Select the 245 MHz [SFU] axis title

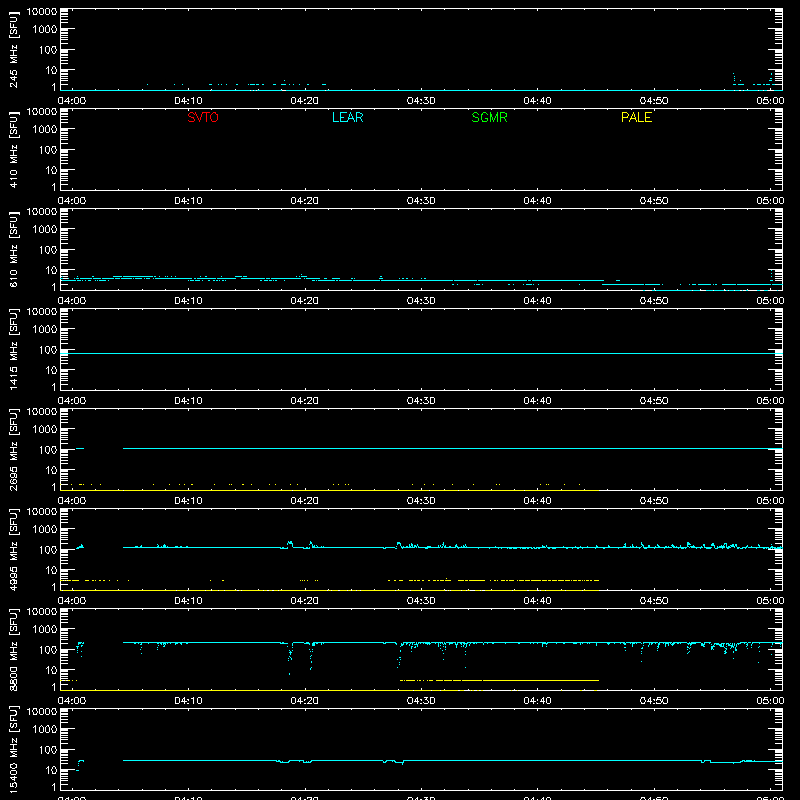pos(14,50)
